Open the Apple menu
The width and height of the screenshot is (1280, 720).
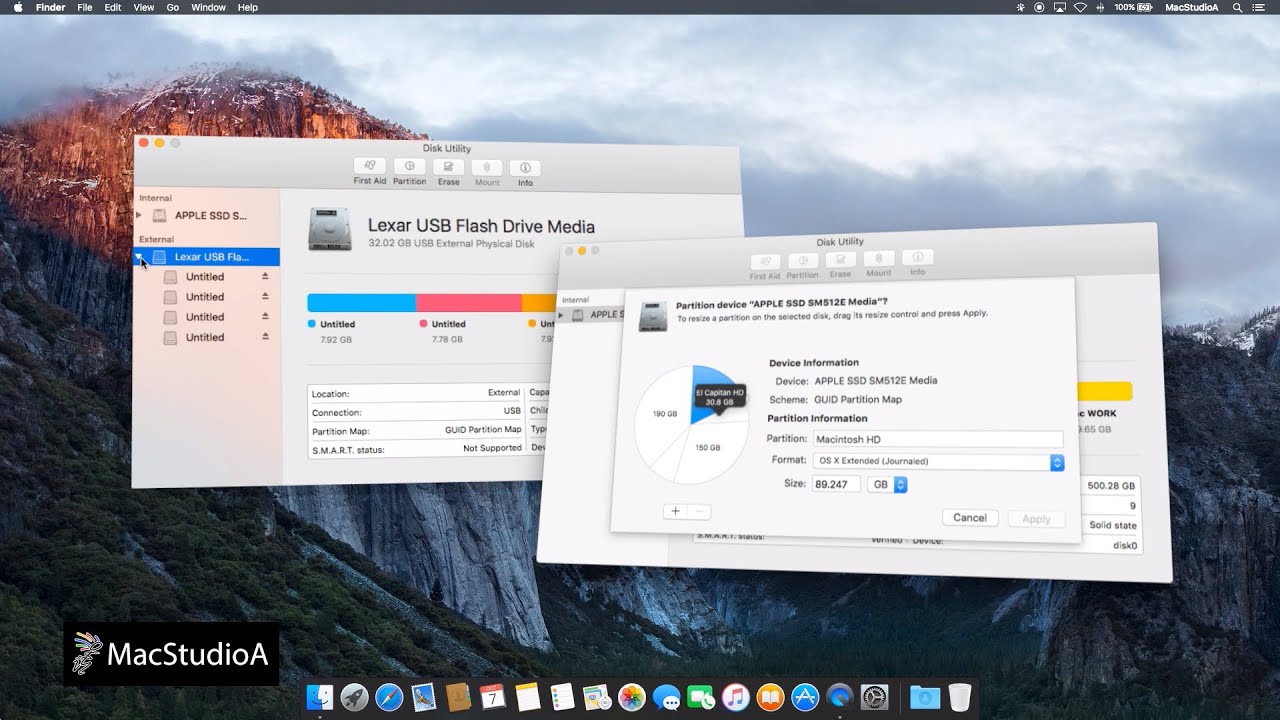17,7
